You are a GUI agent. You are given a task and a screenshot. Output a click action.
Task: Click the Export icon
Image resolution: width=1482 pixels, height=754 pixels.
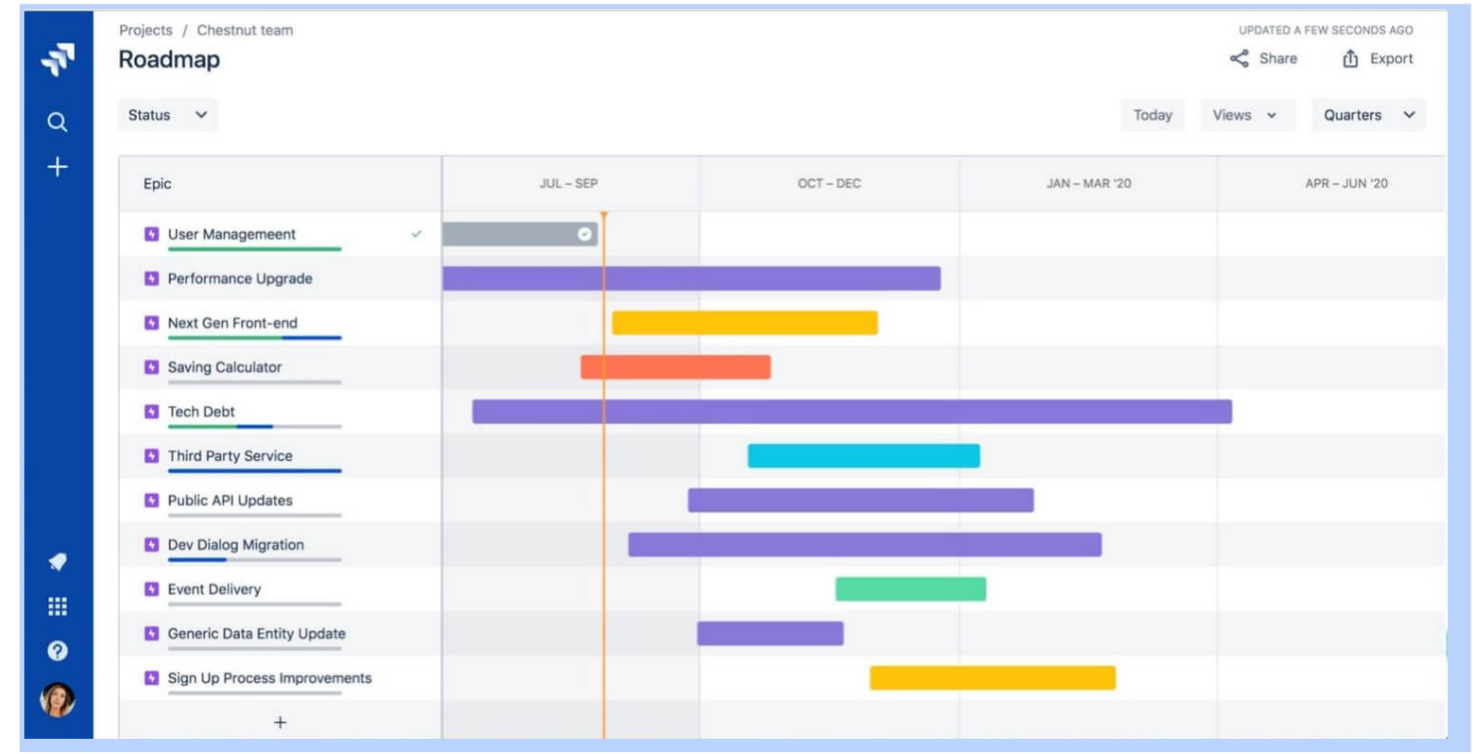pyautogui.click(x=1350, y=59)
